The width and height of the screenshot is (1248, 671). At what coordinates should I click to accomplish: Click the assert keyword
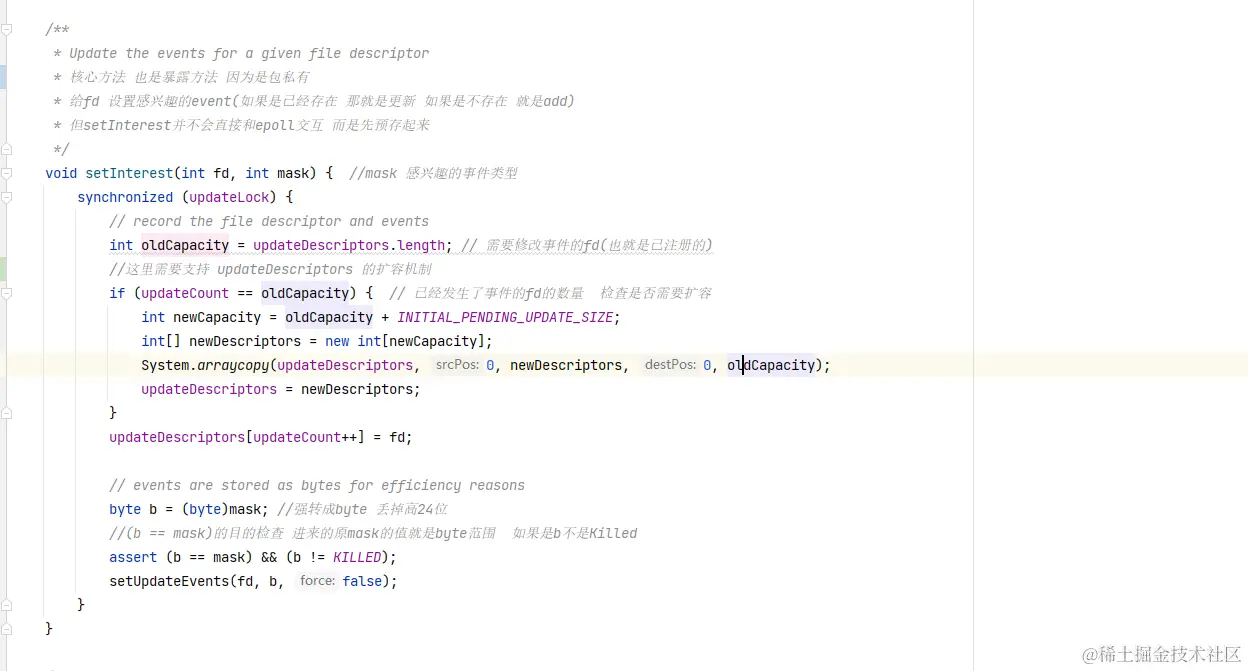point(133,557)
